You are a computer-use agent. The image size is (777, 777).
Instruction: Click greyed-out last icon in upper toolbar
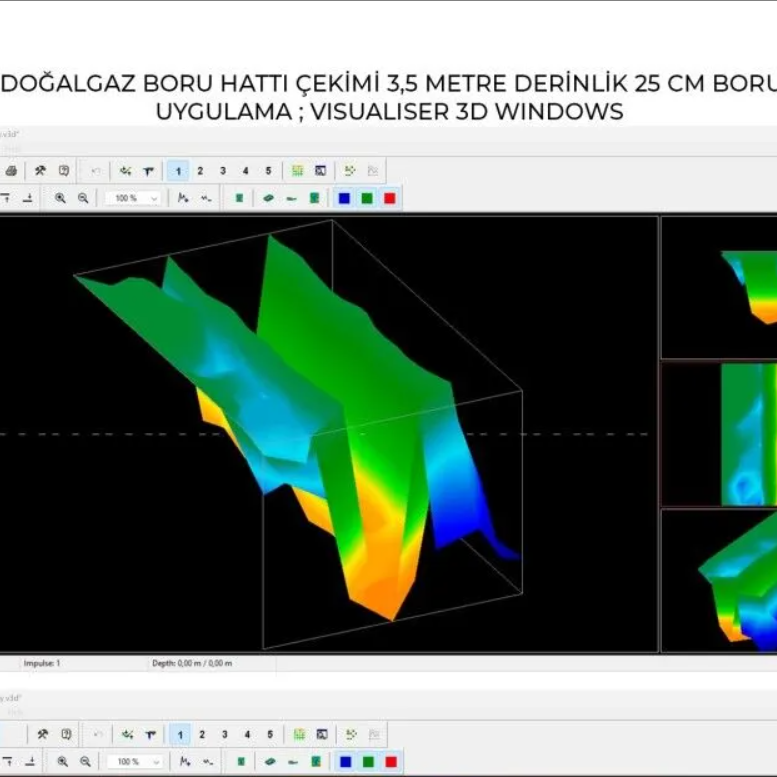point(373,171)
